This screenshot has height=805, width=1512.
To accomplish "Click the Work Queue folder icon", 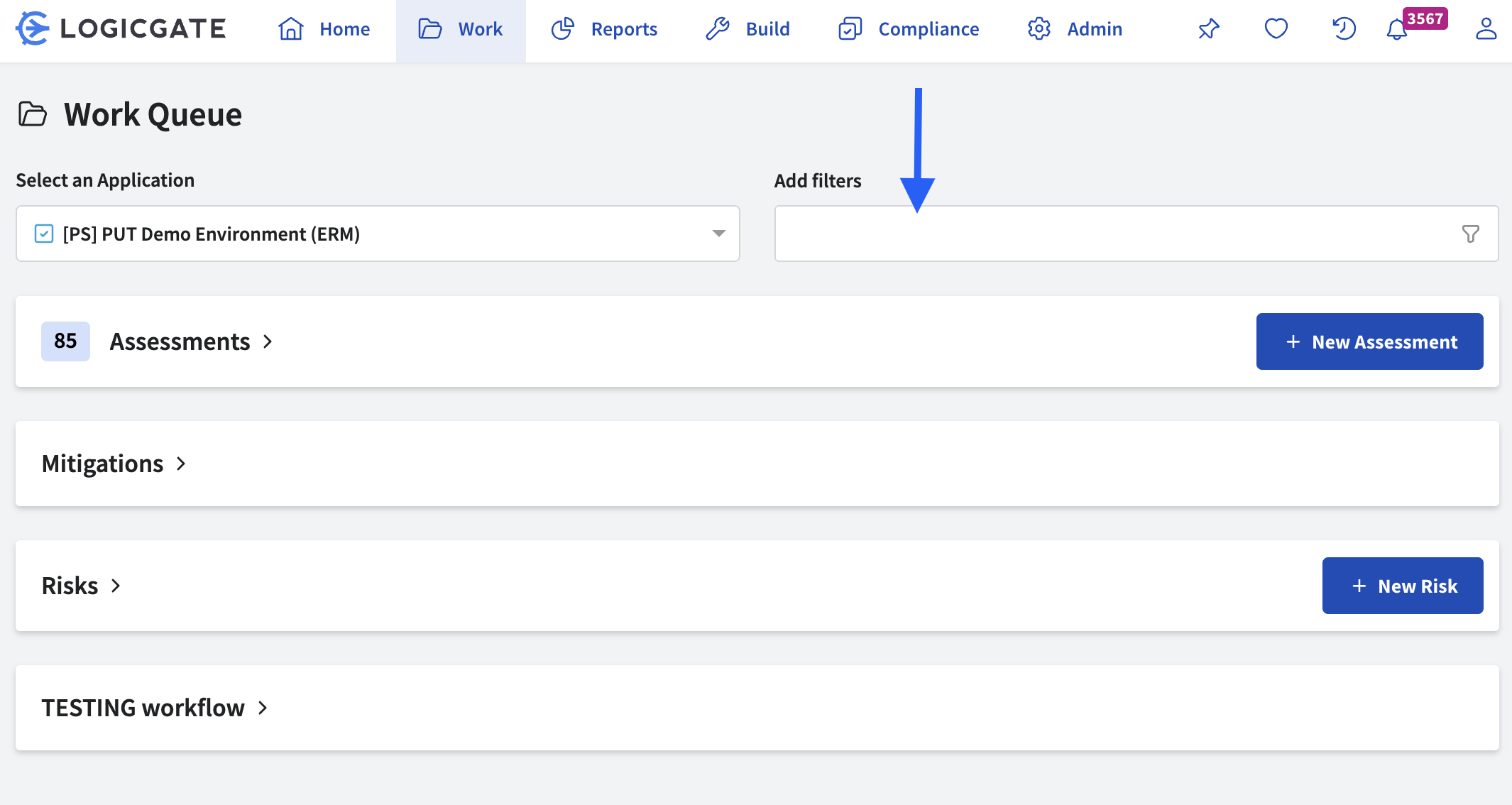I will coord(33,114).
